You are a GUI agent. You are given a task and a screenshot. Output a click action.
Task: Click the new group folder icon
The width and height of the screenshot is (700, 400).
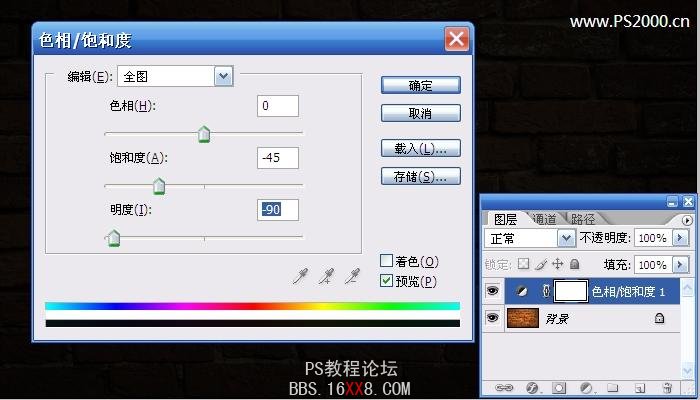point(612,387)
